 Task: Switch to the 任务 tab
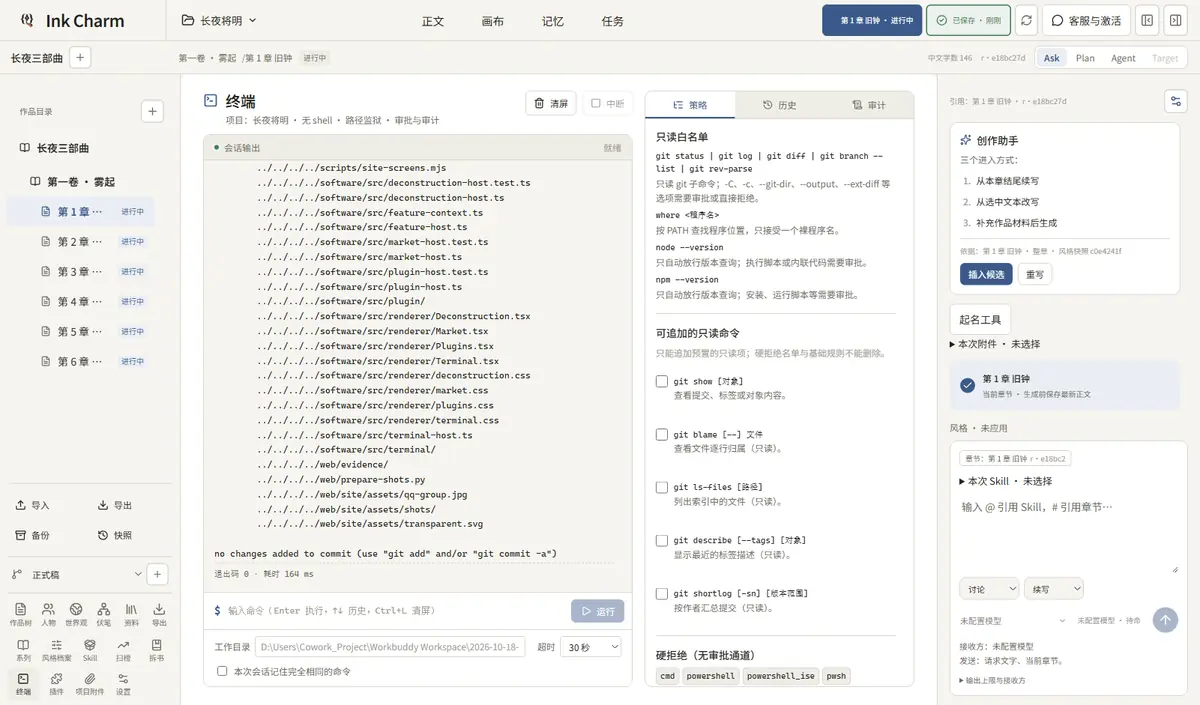613,21
